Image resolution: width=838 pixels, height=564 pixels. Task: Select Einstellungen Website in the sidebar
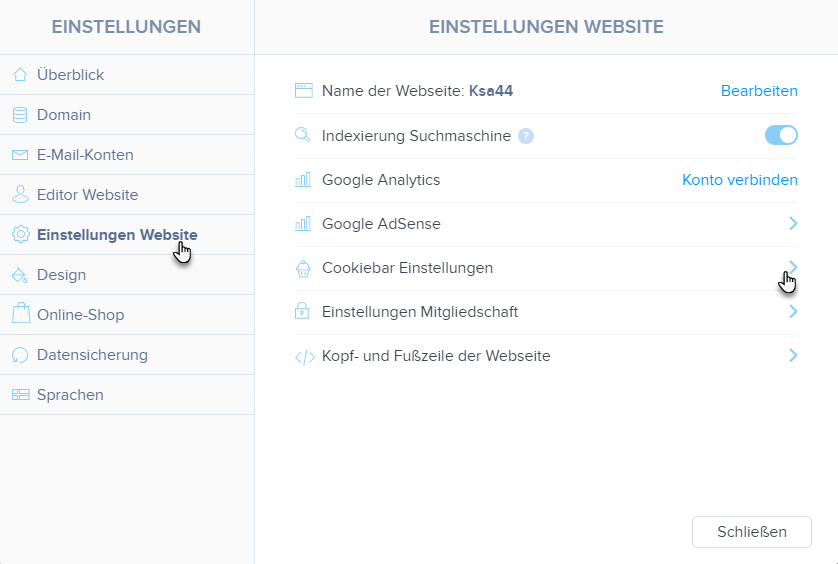tap(117, 235)
